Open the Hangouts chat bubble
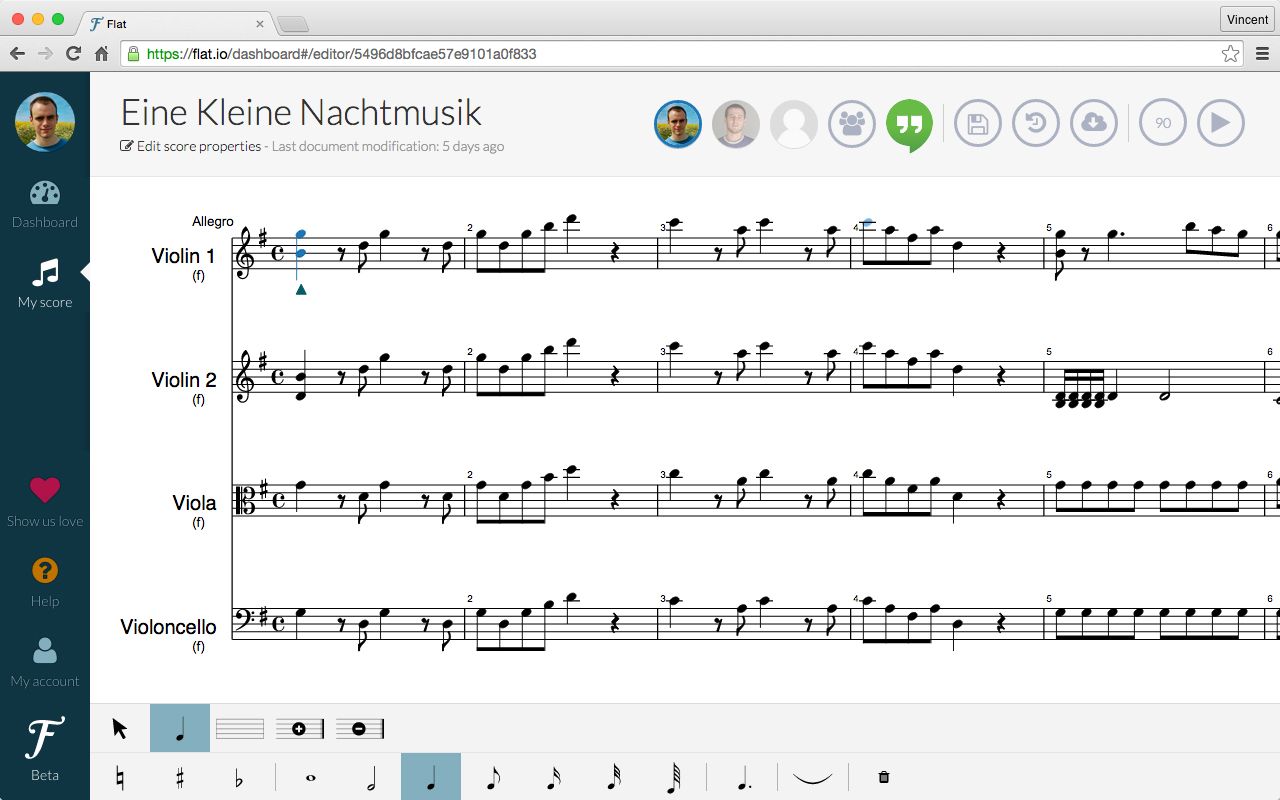The width and height of the screenshot is (1280, 800). [x=909, y=125]
